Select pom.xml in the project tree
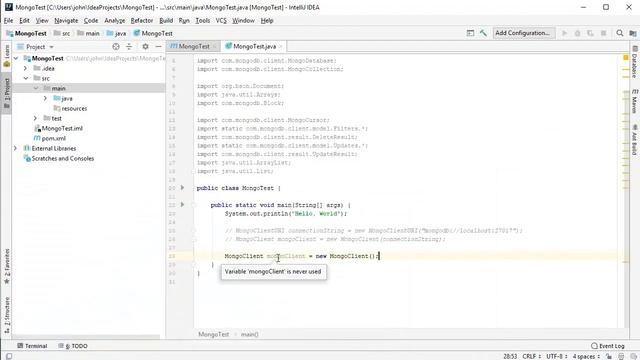The height and width of the screenshot is (360, 640). coord(49,138)
